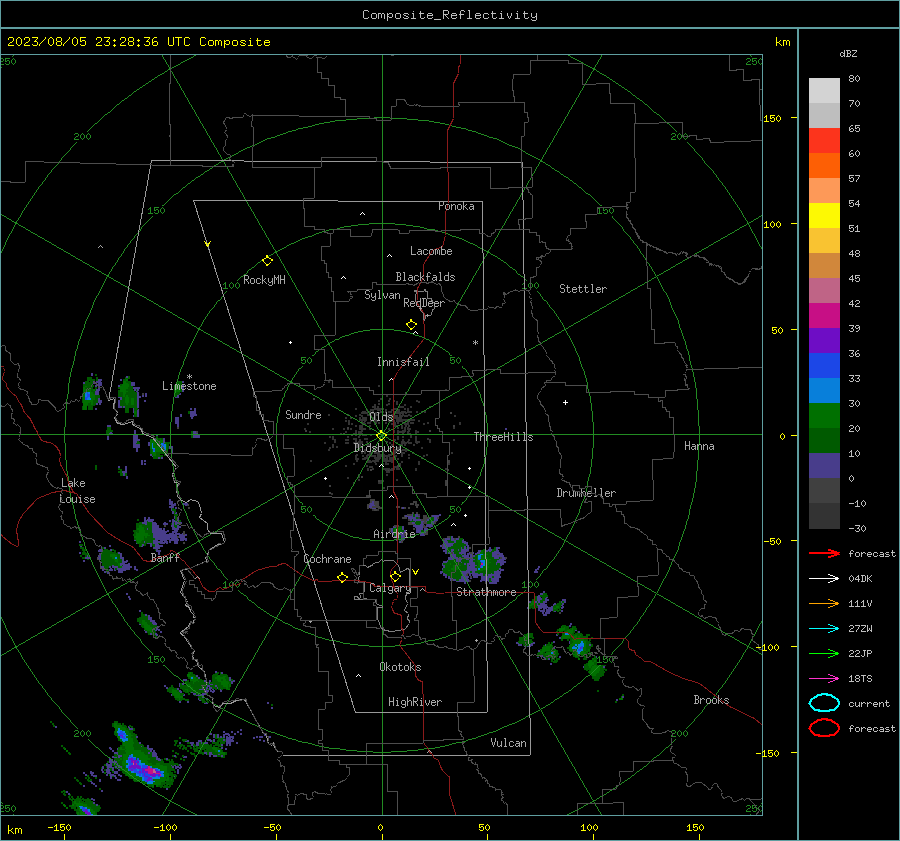Click the ThreeHills town label
This screenshot has height=841, width=900.
pos(503,437)
